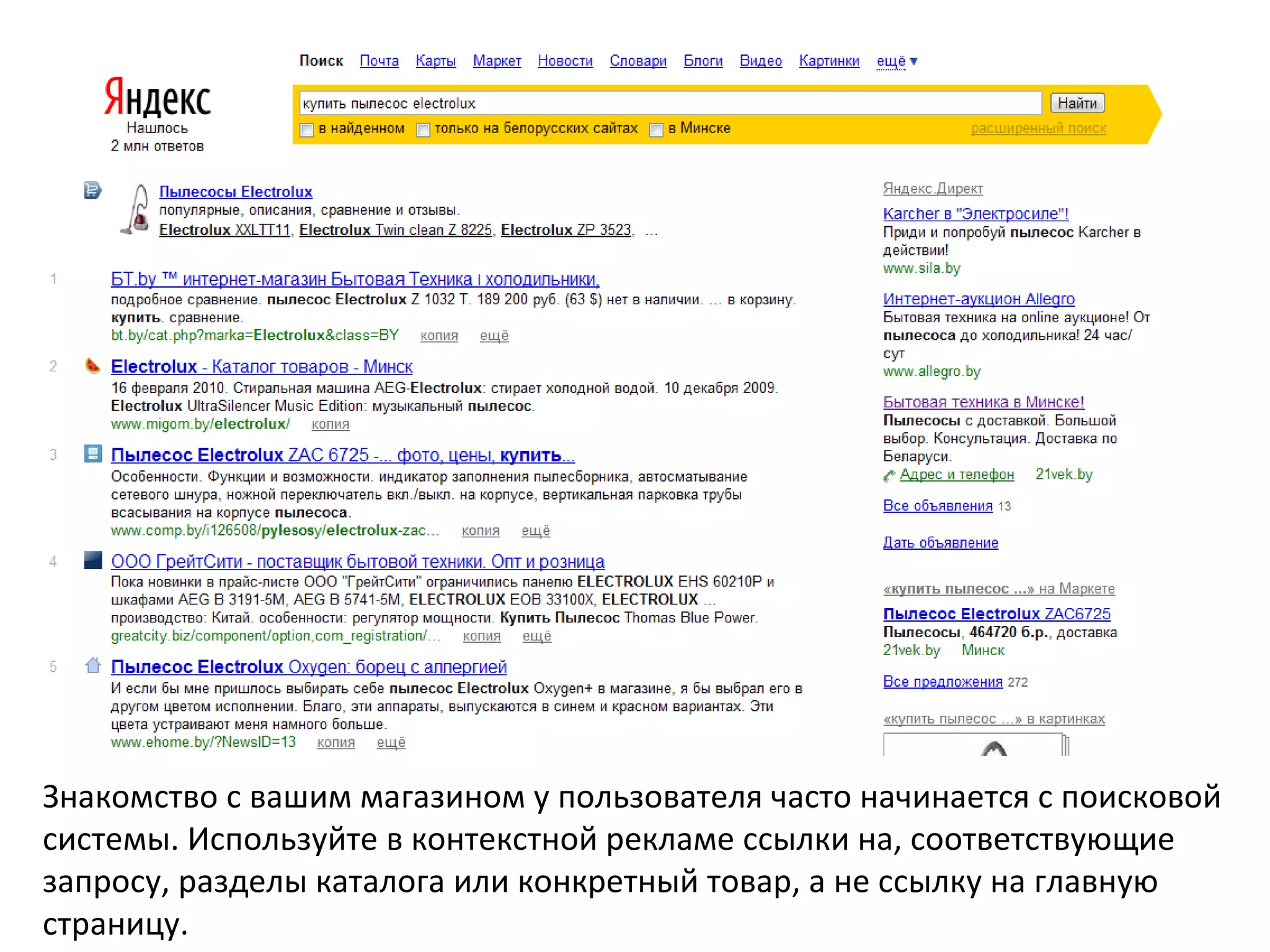Open Интернет-аукцион Allegro ad
This screenshot has width=1270, height=952.
pos(979,299)
